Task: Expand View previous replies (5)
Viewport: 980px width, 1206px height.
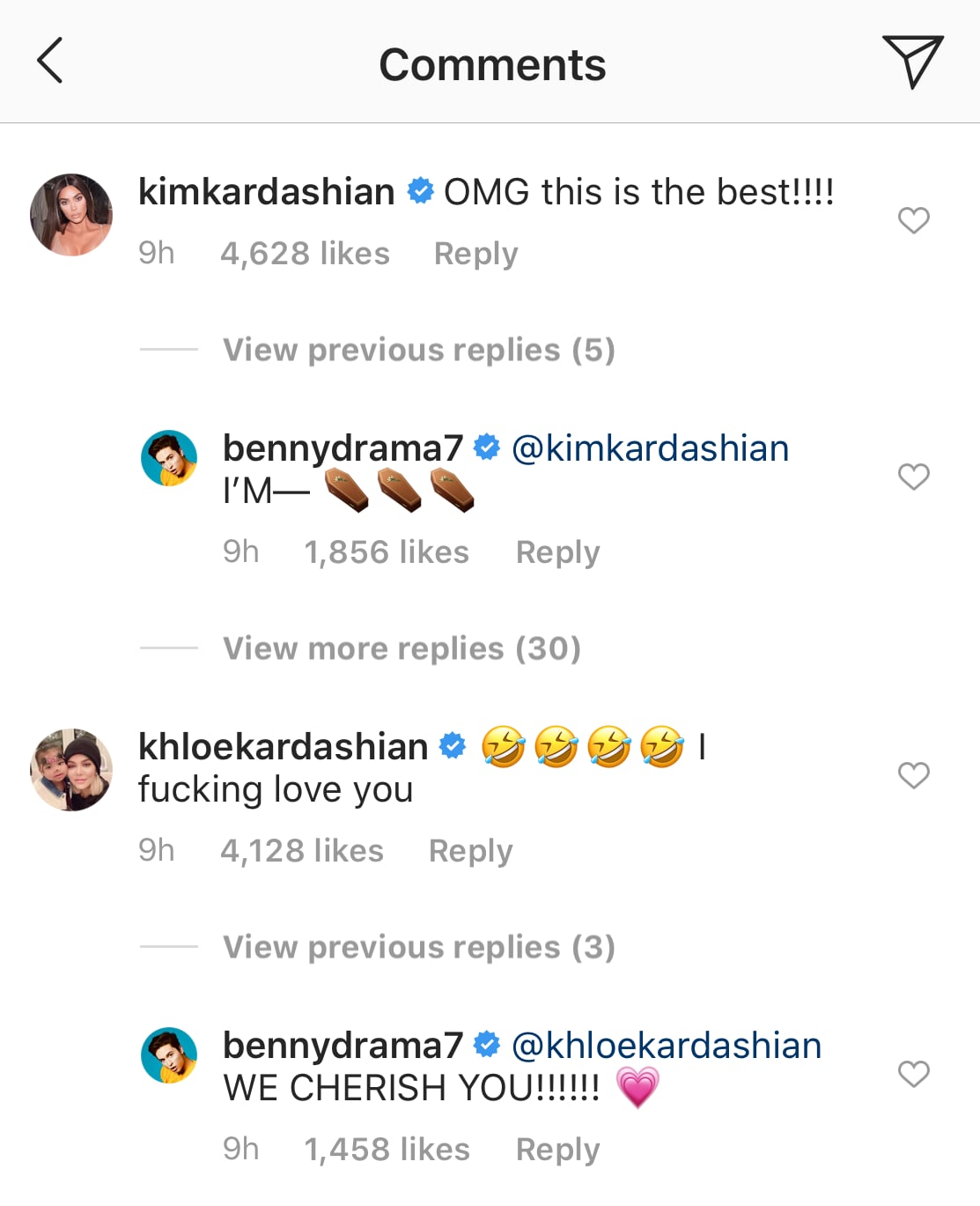Action: coord(419,350)
